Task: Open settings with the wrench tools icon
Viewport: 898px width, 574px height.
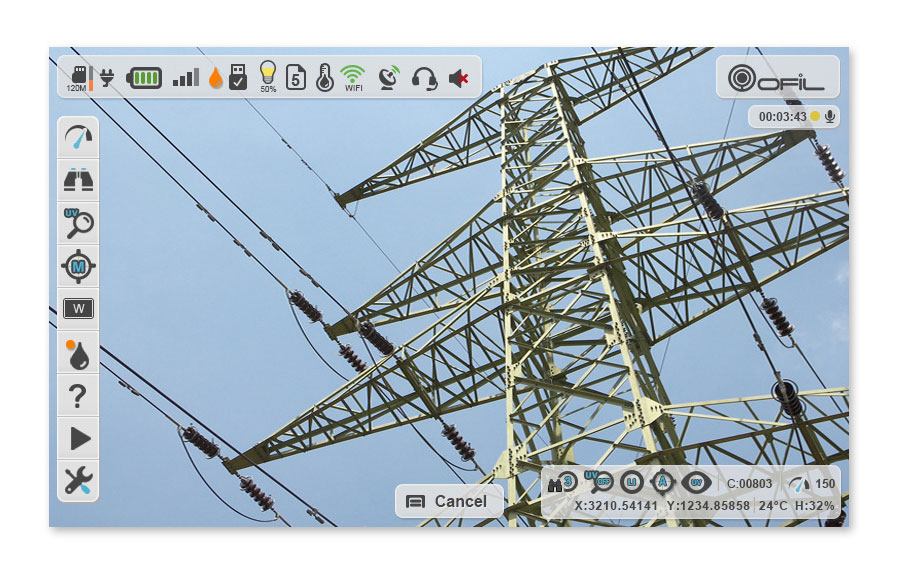Action: 78,481
